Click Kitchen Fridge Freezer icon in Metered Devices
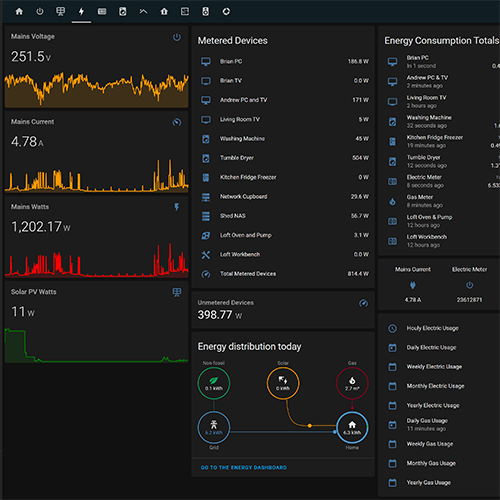500x500 pixels. (x=206, y=177)
